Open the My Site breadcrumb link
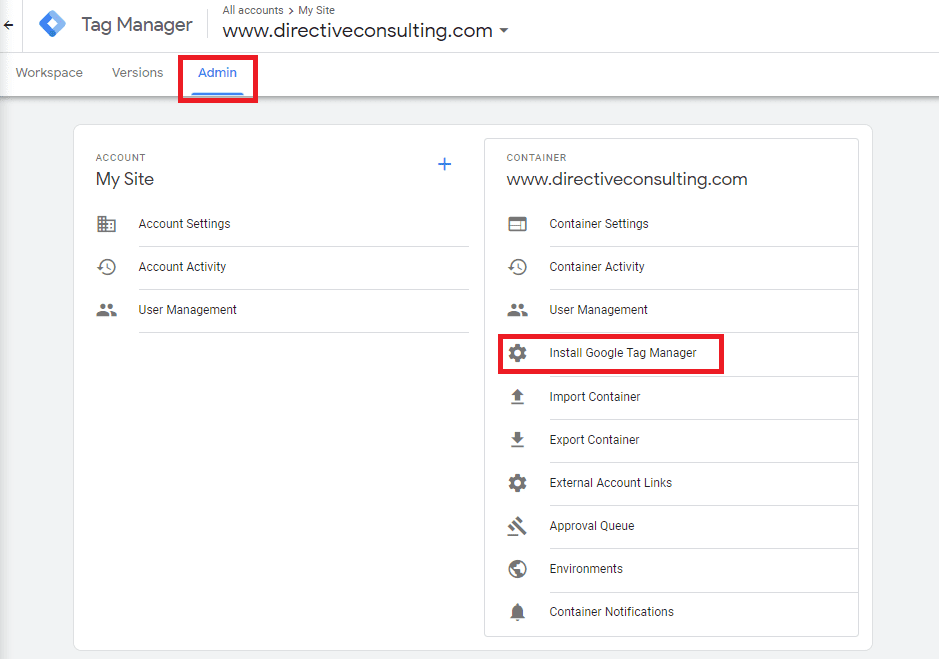Image resolution: width=939 pixels, height=659 pixels. (x=316, y=10)
